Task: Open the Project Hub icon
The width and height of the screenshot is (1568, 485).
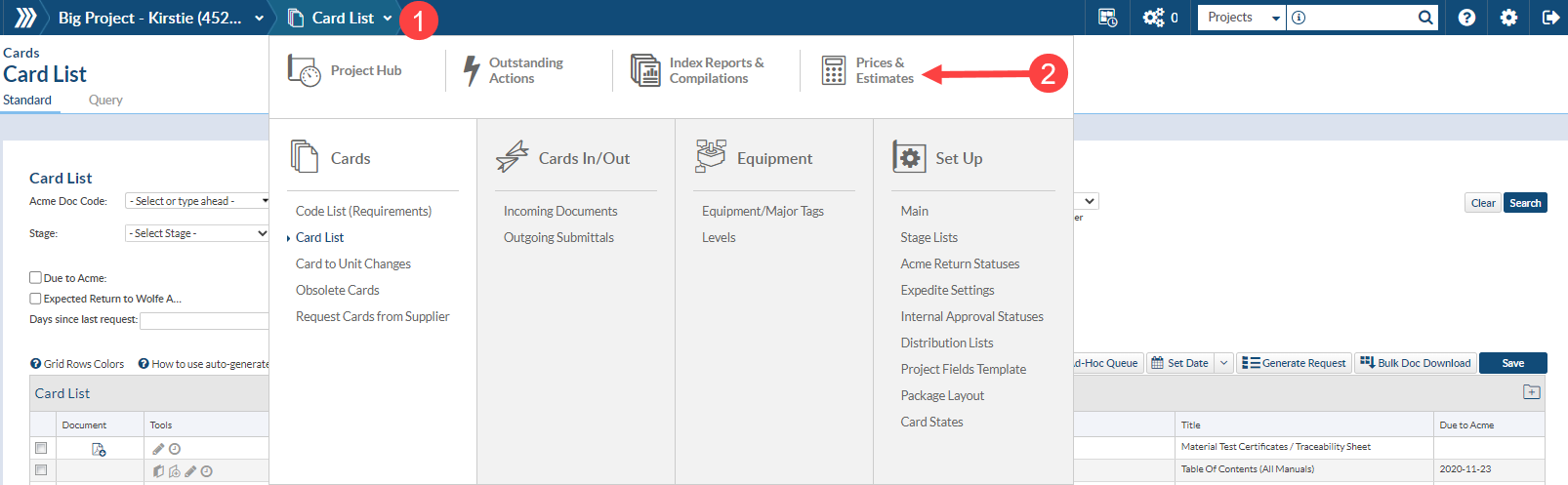Action: point(304,70)
